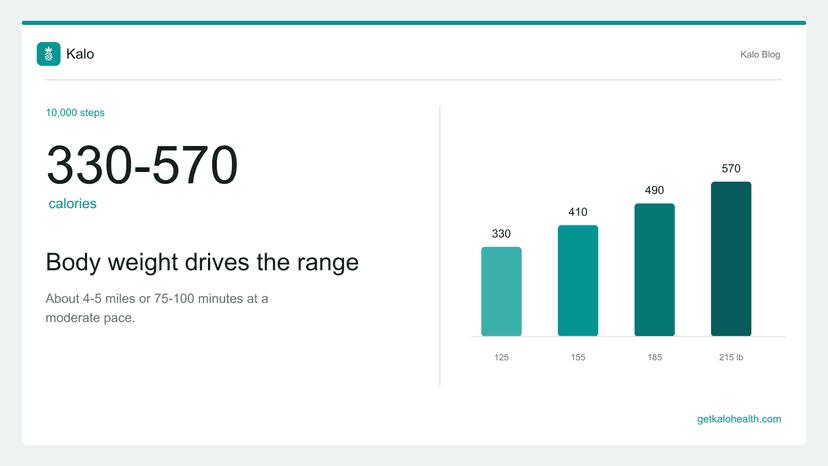Click the 10,000 steps label
The height and width of the screenshot is (466, 828).
pyautogui.click(x=75, y=113)
